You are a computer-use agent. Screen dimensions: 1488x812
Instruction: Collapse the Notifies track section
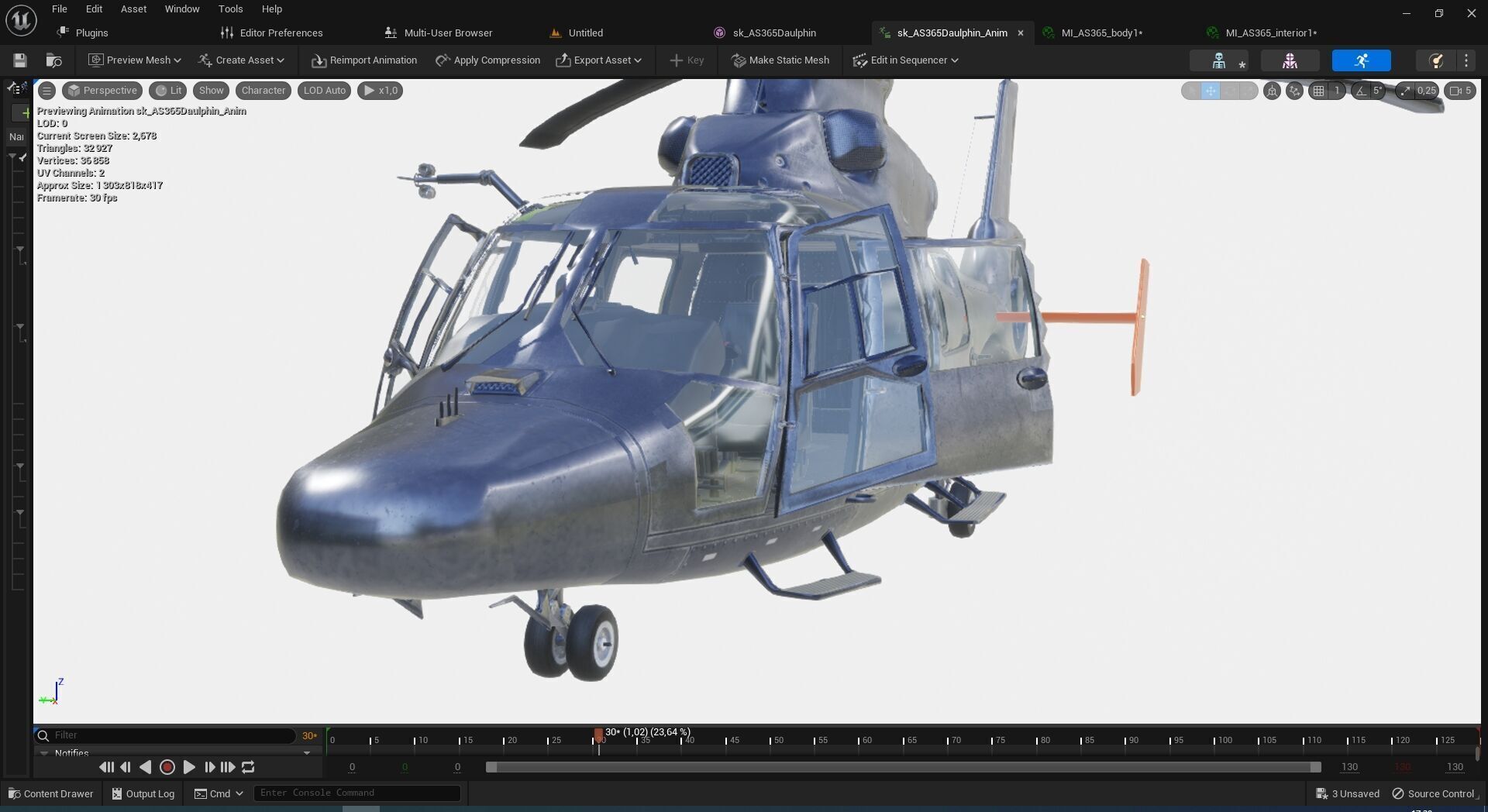44,753
